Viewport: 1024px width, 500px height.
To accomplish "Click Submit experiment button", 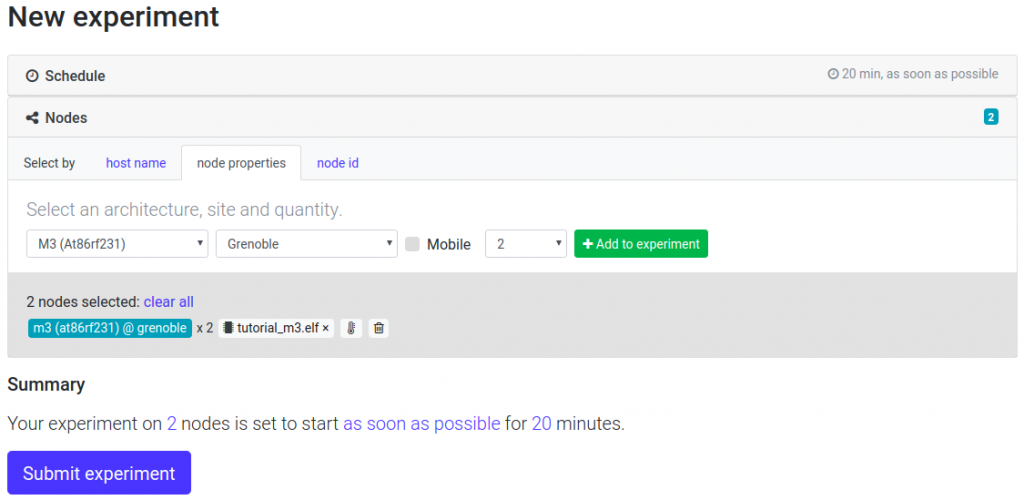I will [99, 473].
